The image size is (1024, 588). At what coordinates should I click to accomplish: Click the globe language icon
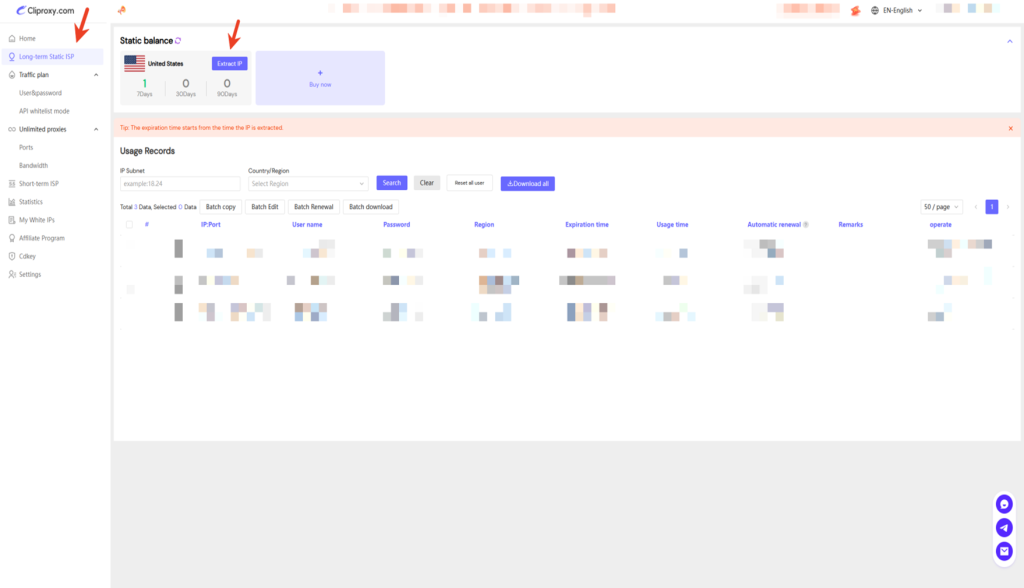(x=876, y=11)
